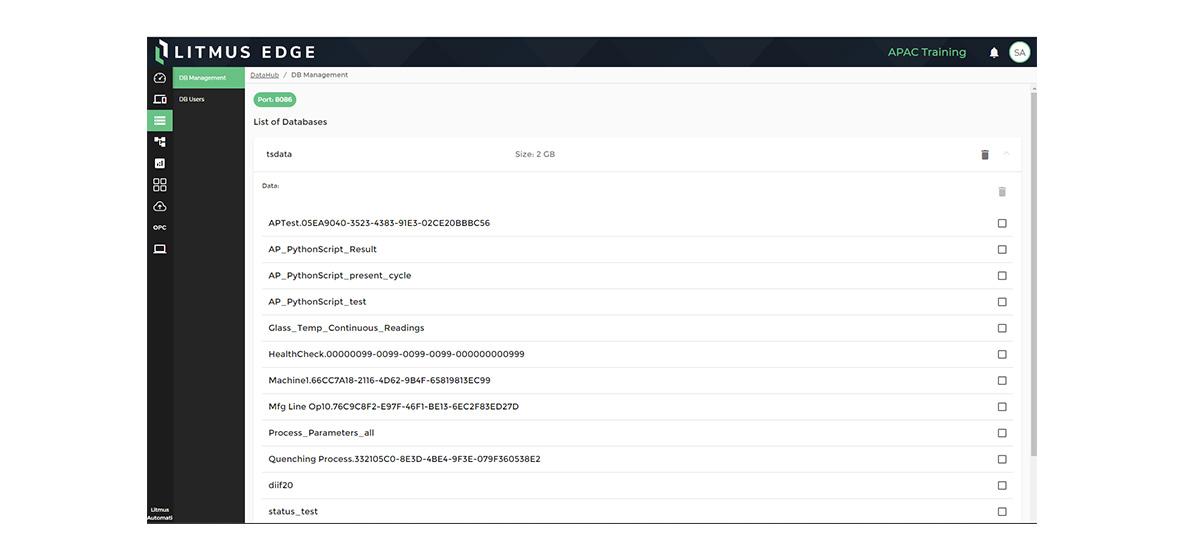Check the AP_PythonScript_Result checkbox

(x=1002, y=250)
